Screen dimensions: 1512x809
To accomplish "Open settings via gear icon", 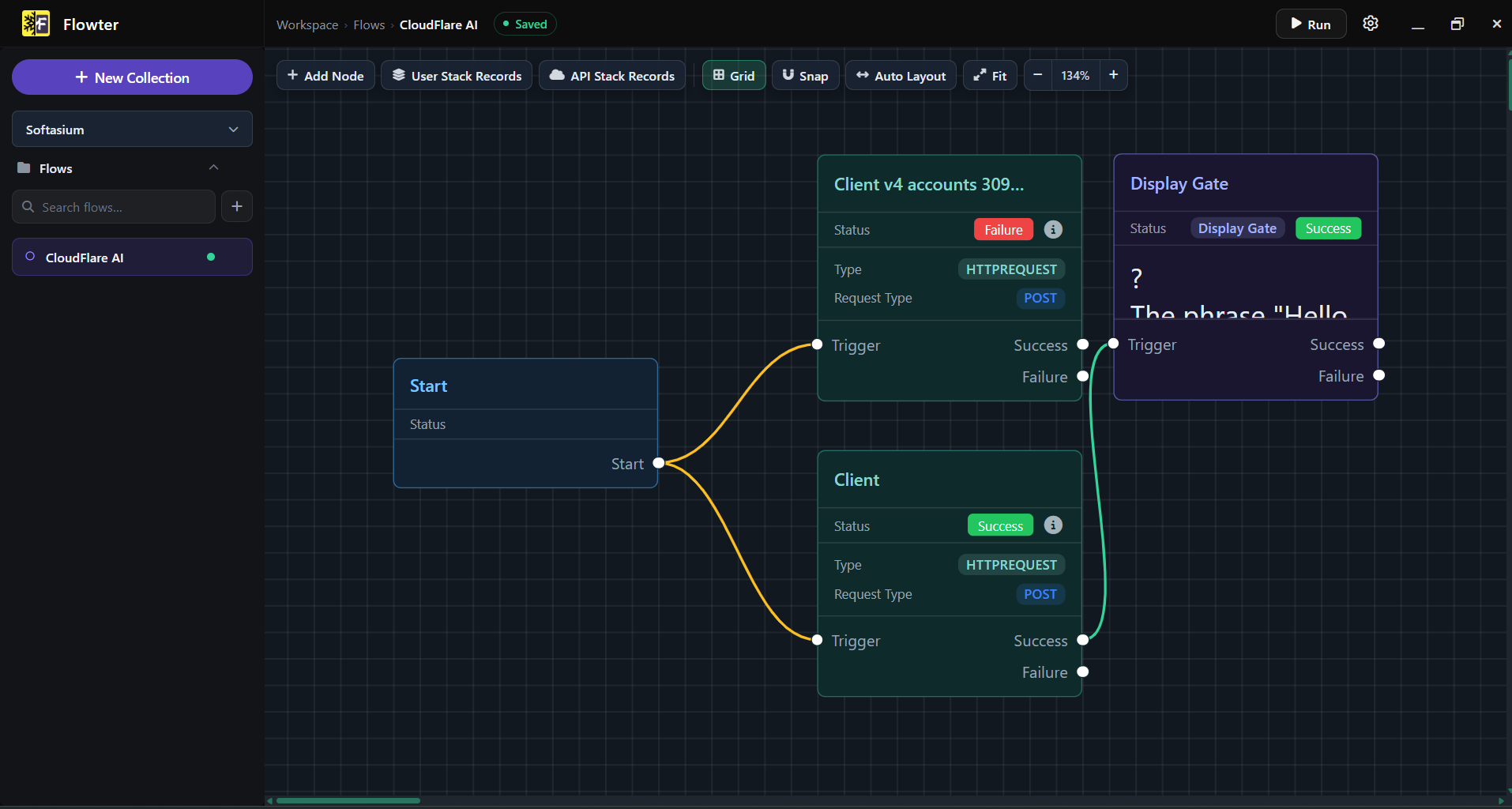I will [1371, 24].
